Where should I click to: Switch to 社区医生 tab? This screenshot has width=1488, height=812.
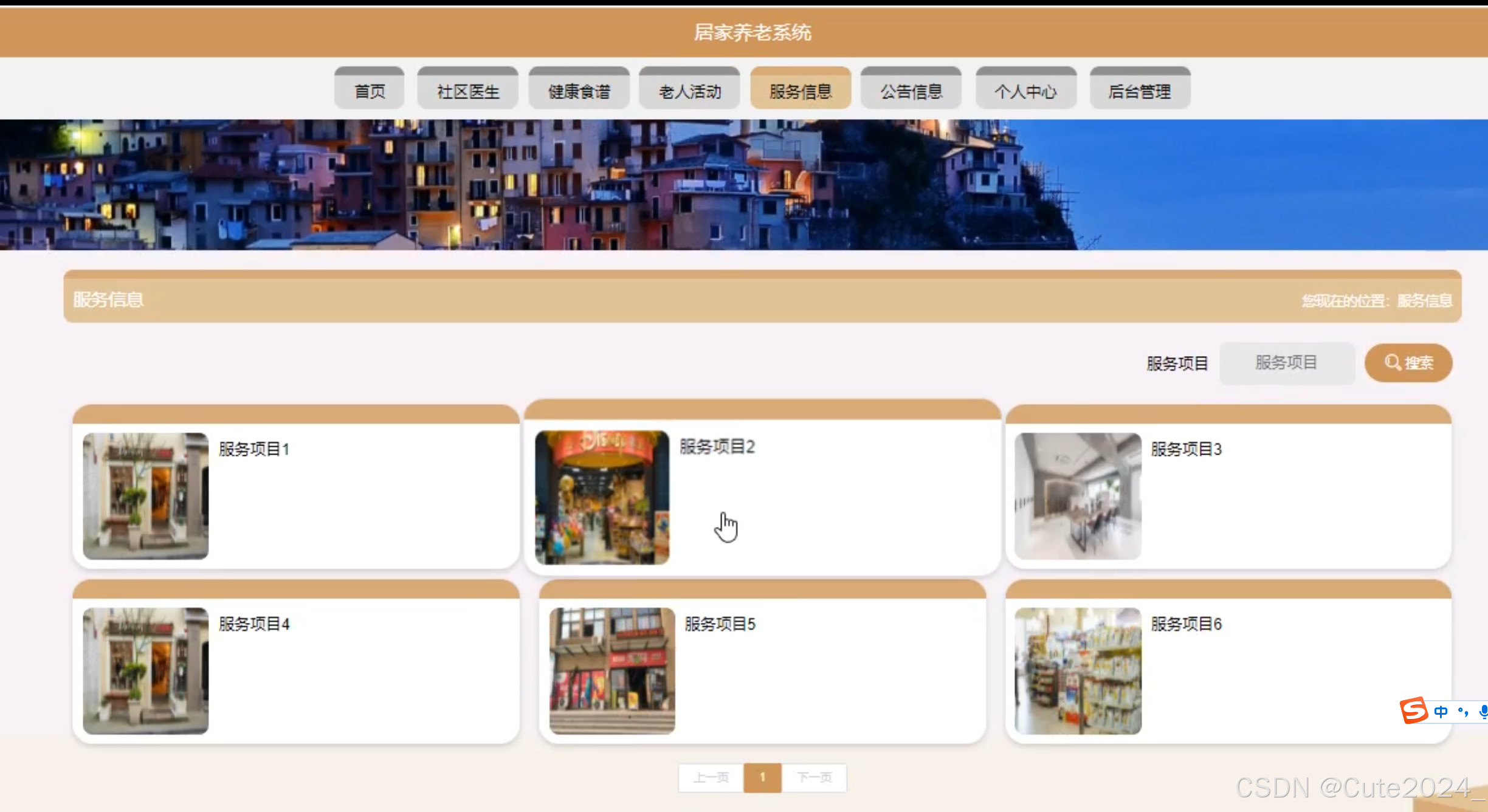[467, 91]
